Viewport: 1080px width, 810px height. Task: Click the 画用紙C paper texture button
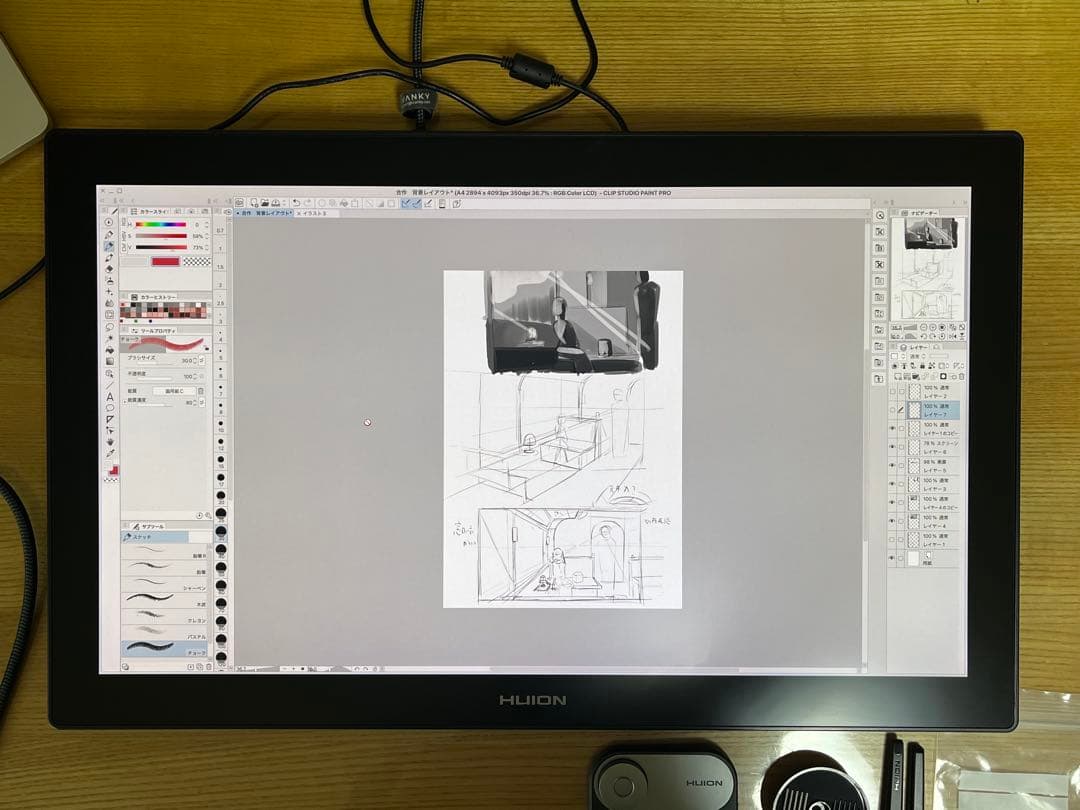pyautogui.click(x=174, y=391)
